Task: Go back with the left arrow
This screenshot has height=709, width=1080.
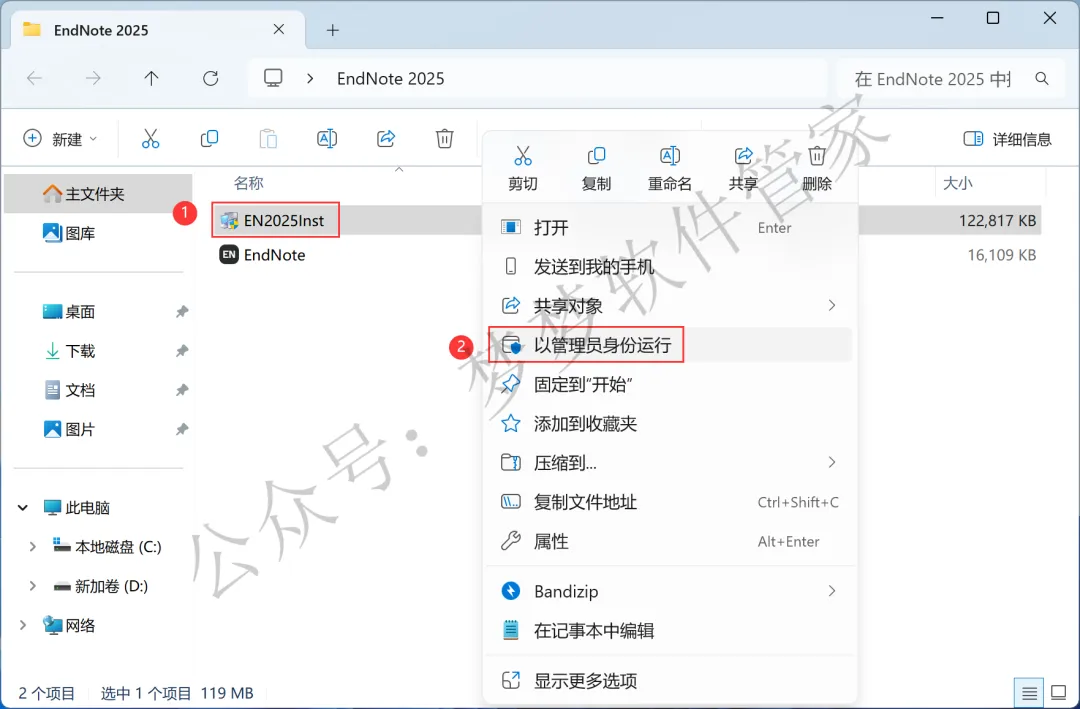Action: point(34,79)
